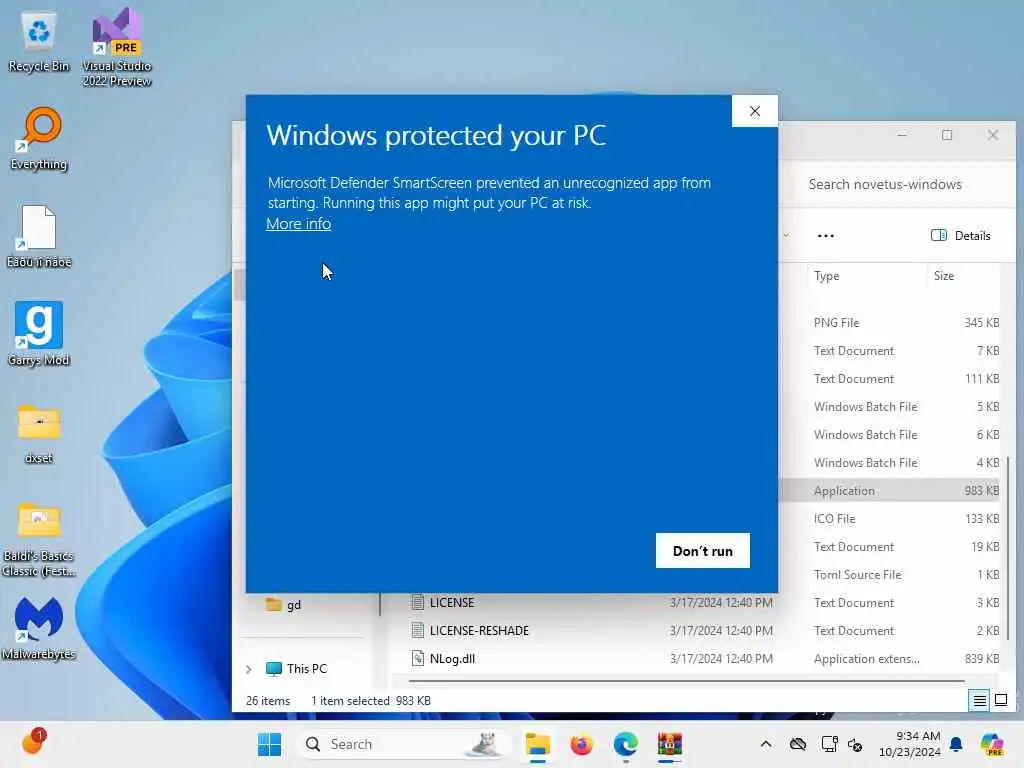Select the blank document shortcut under Everything
Screen dimensions: 1024x768
tap(39, 236)
